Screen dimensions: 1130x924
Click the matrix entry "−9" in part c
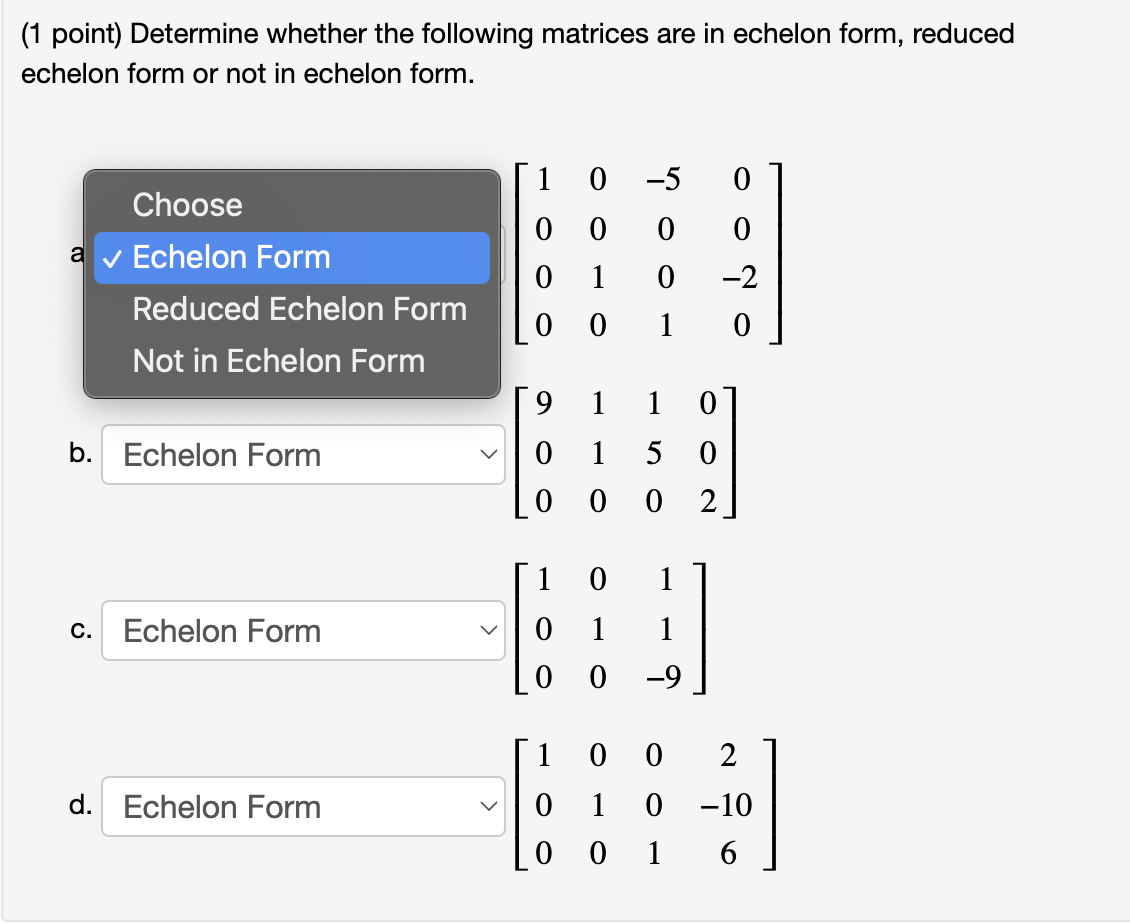point(665,677)
